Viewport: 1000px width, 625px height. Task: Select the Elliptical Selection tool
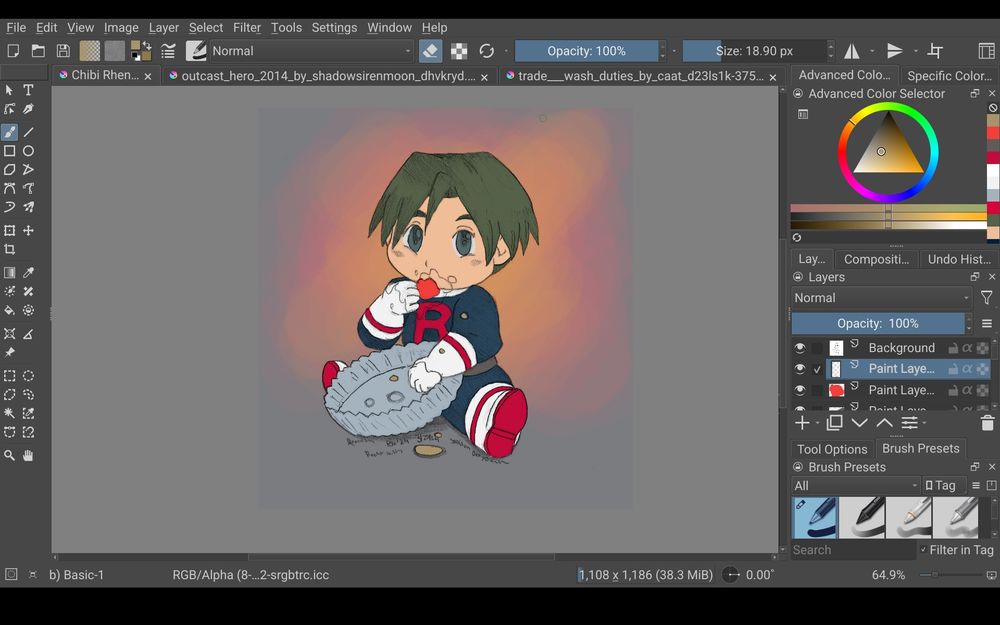(x=28, y=376)
